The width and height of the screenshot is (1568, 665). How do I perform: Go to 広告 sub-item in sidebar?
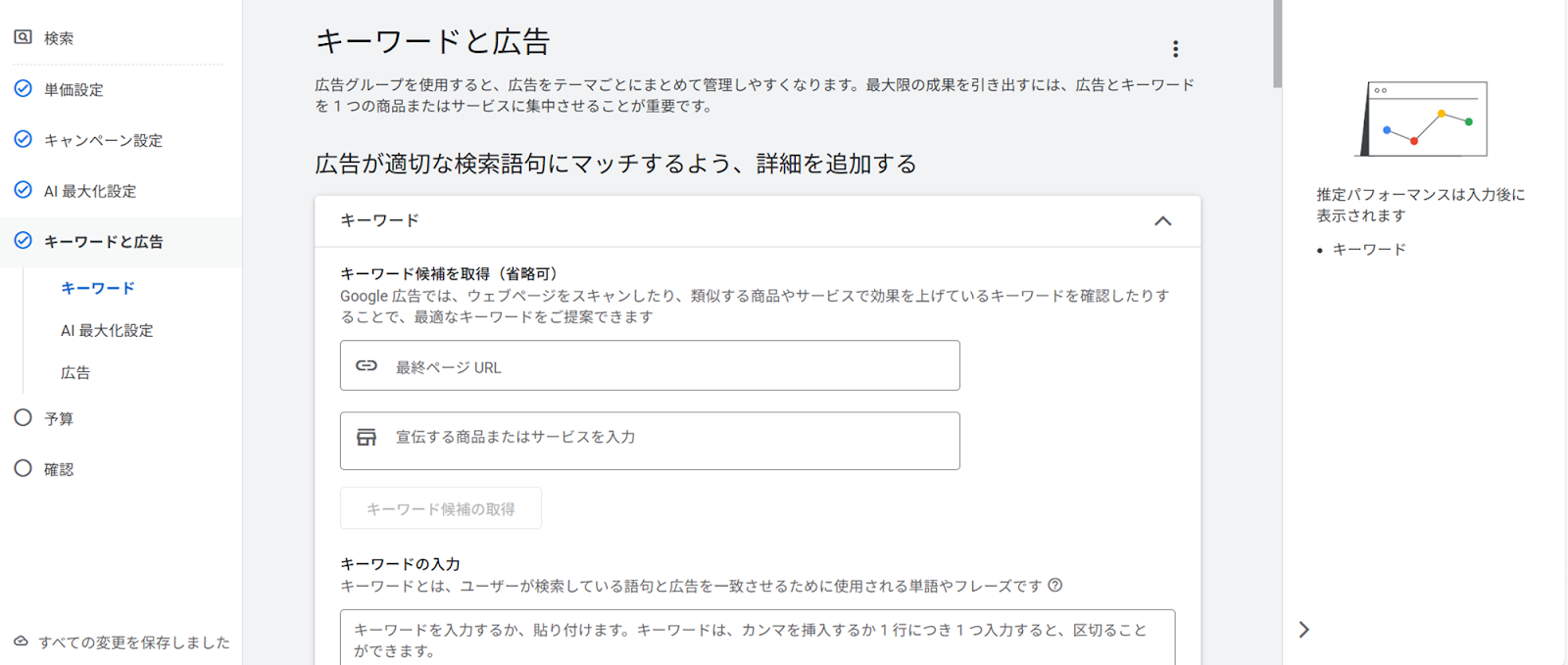pyautogui.click(x=75, y=372)
